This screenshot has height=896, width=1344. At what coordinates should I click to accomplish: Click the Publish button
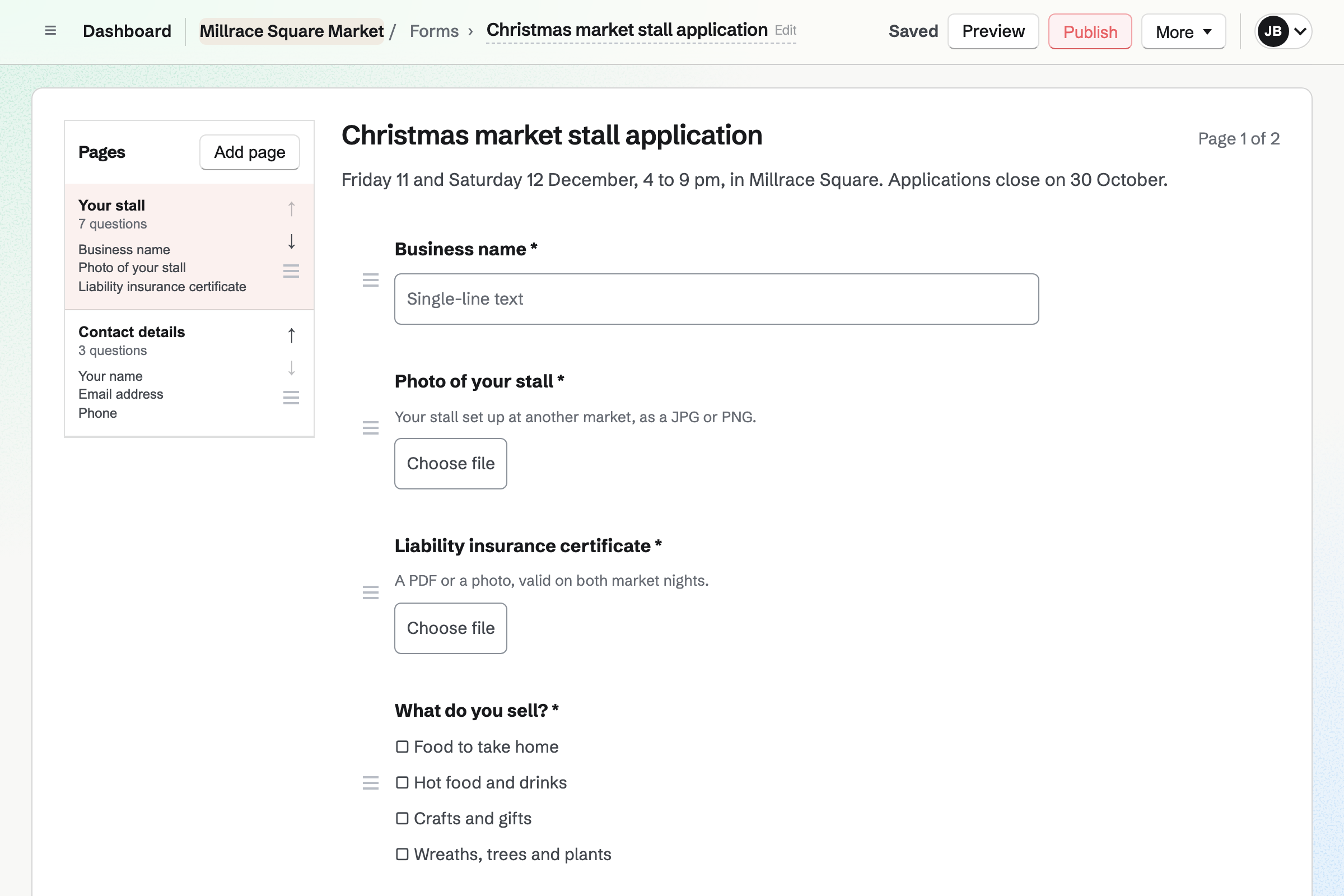[x=1090, y=31]
